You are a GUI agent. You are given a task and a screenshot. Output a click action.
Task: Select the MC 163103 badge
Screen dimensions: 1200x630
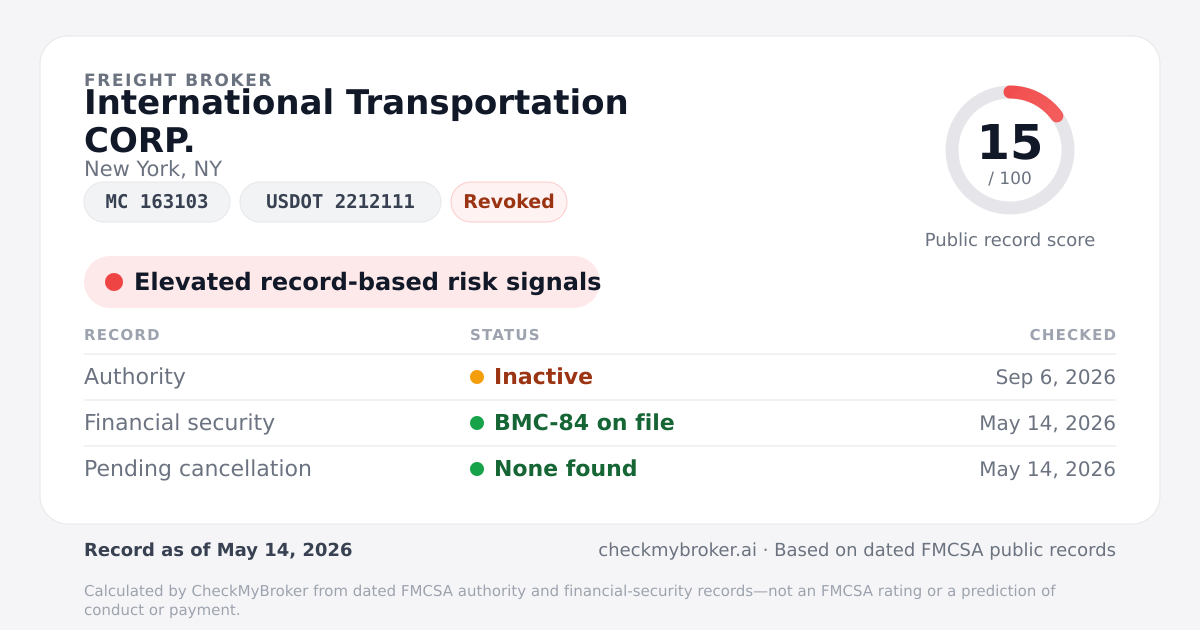point(157,202)
